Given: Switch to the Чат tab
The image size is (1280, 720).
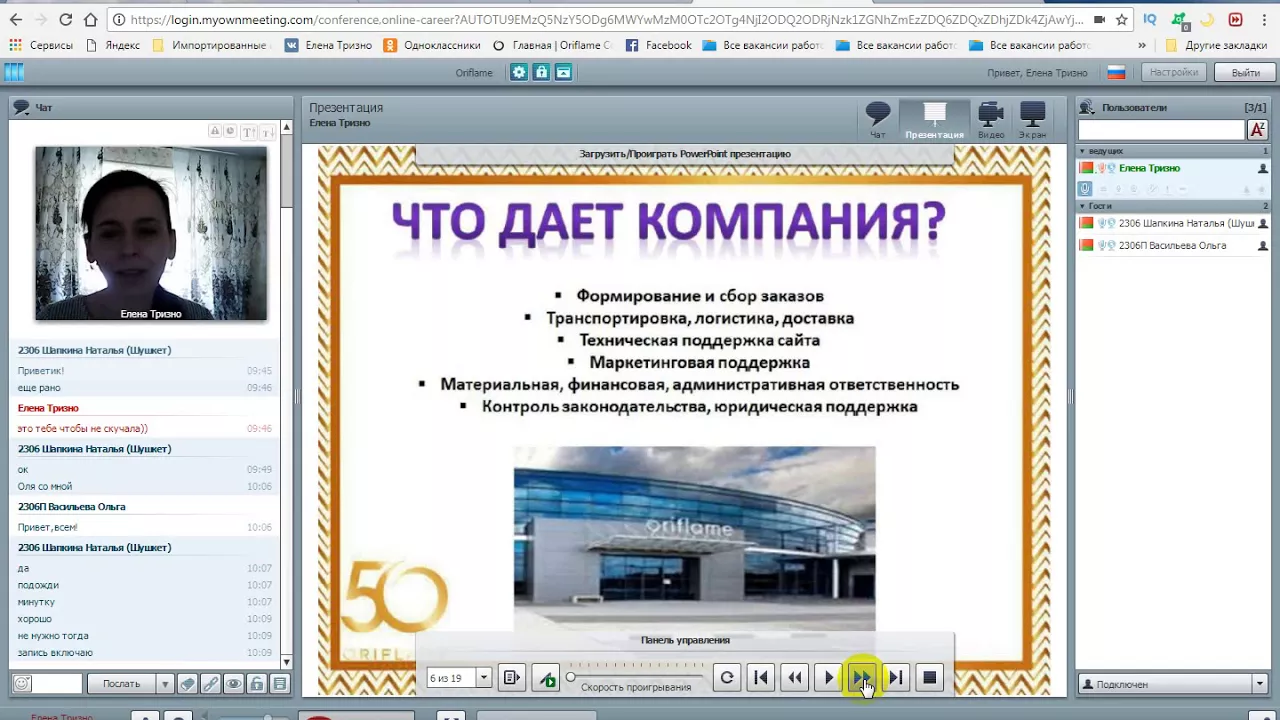Looking at the screenshot, I should coord(878,120).
